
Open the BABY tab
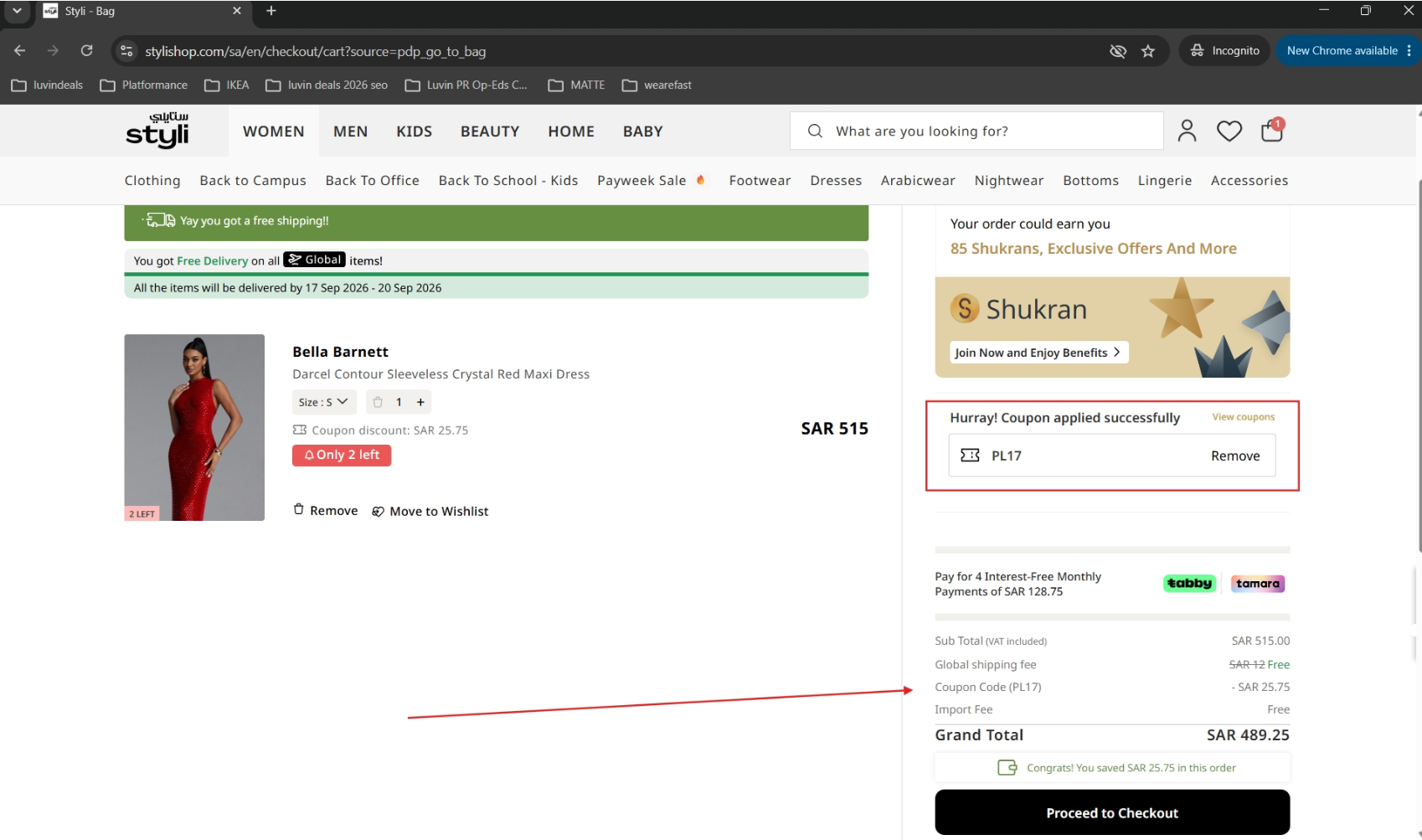coord(643,131)
